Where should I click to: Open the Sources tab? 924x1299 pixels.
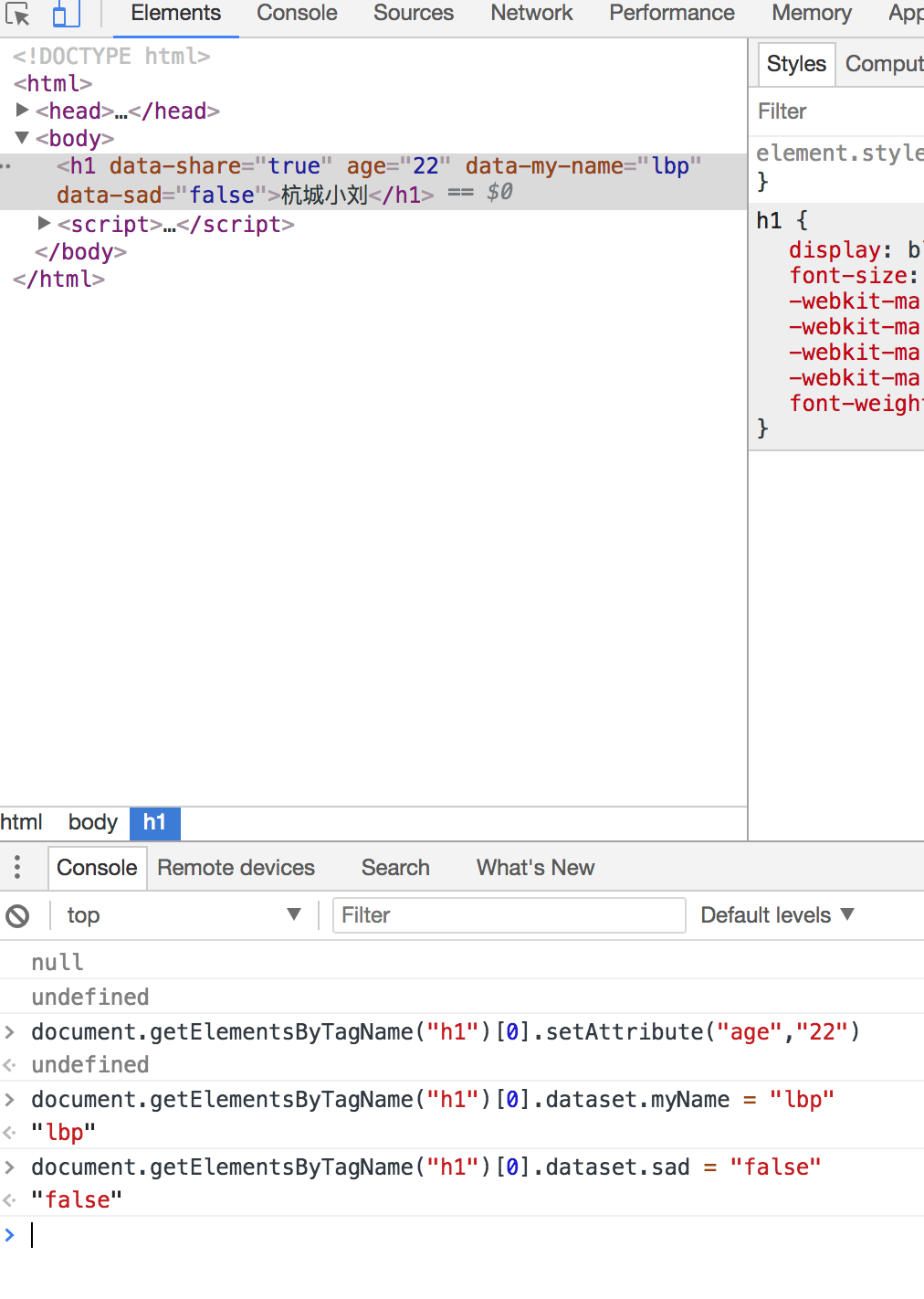click(414, 14)
